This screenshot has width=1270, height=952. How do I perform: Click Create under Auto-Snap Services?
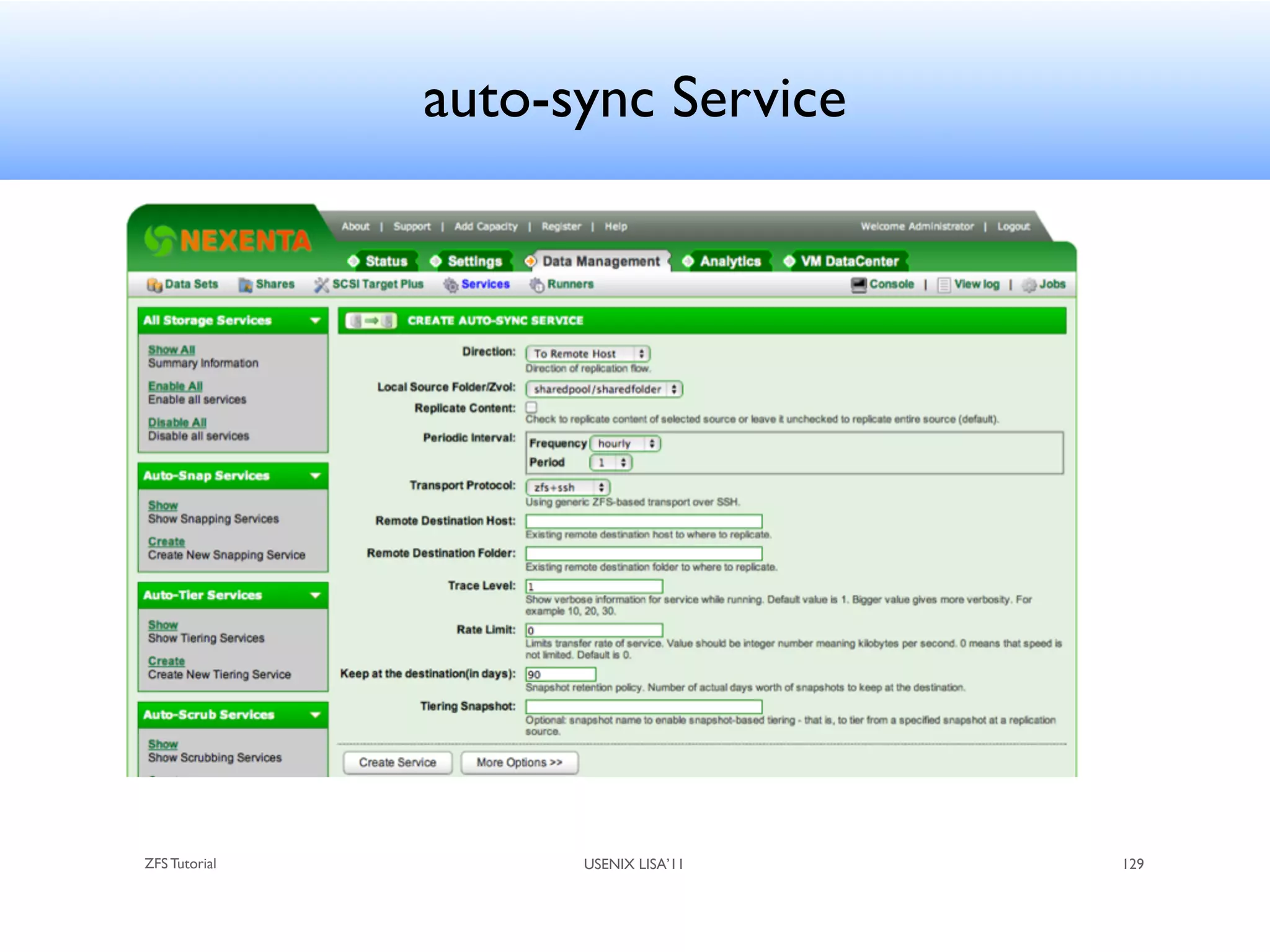(x=166, y=542)
